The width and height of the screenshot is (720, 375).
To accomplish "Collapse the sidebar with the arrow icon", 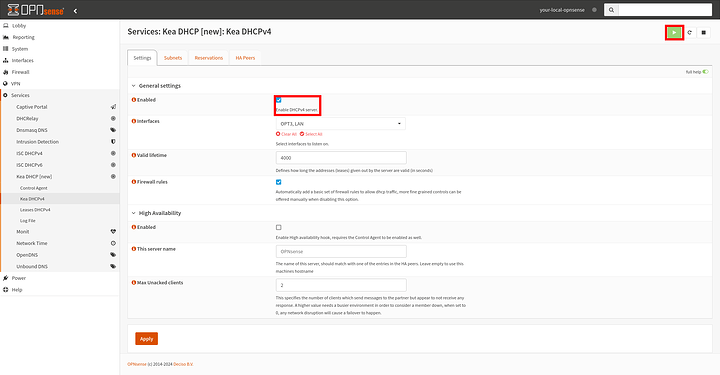I will coord(75,11).
